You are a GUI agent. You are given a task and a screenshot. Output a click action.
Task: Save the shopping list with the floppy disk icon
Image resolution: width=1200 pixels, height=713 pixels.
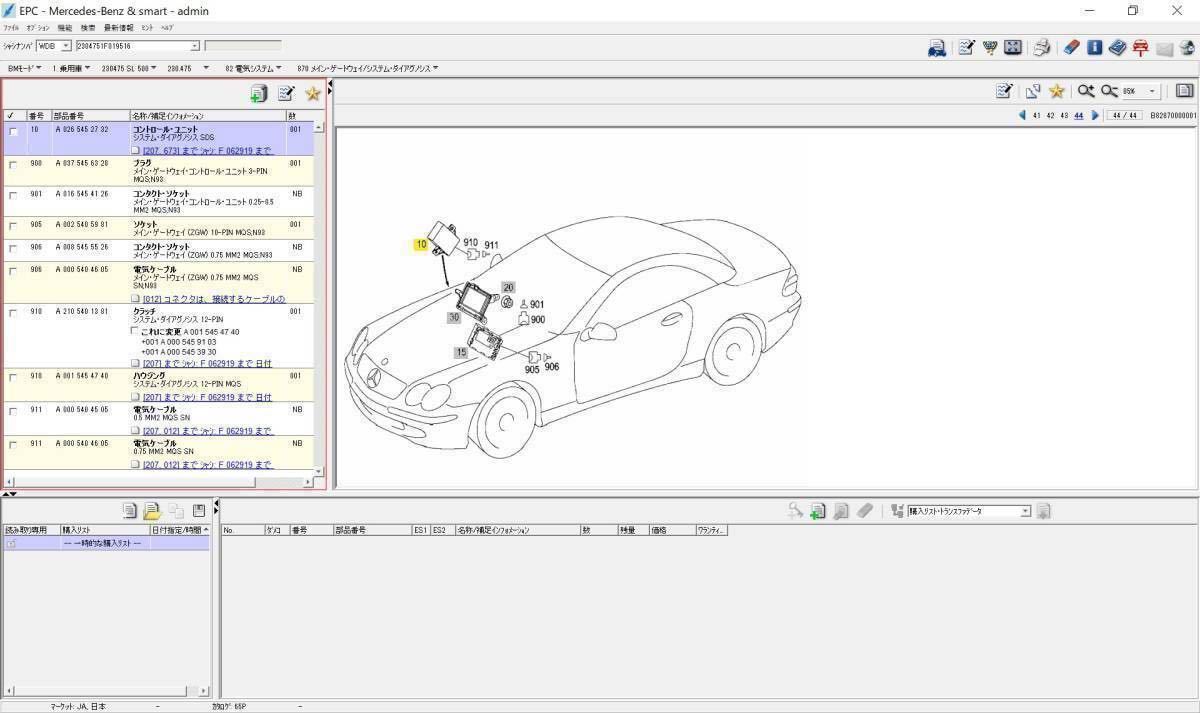click(x=199, y=511)
